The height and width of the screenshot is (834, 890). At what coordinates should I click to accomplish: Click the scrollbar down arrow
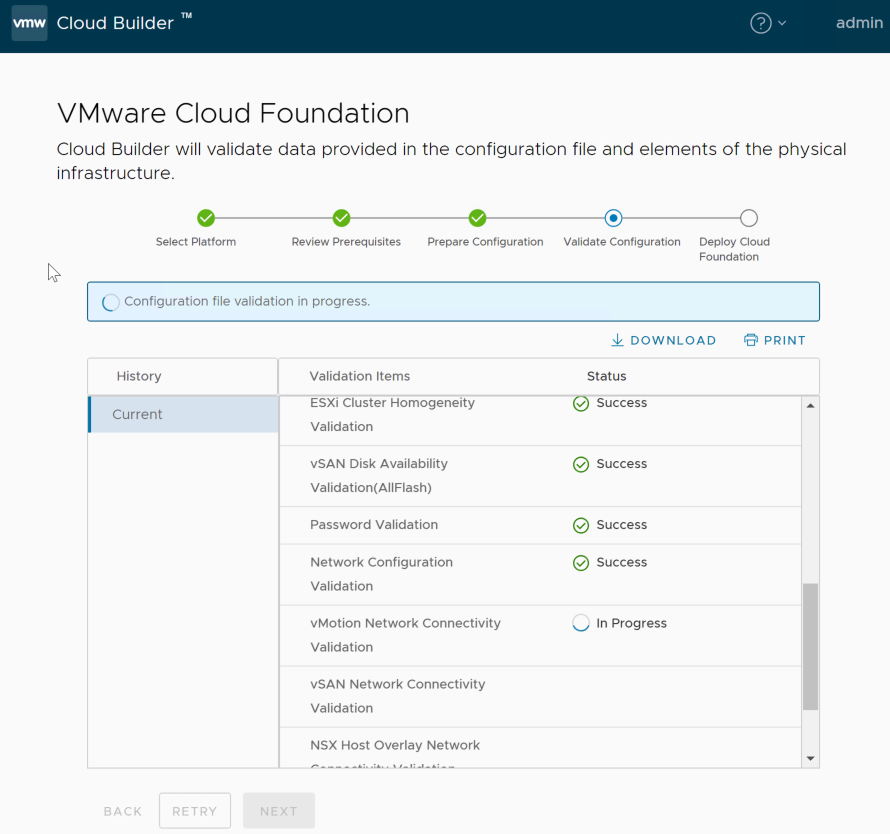(x=811, y=758)
